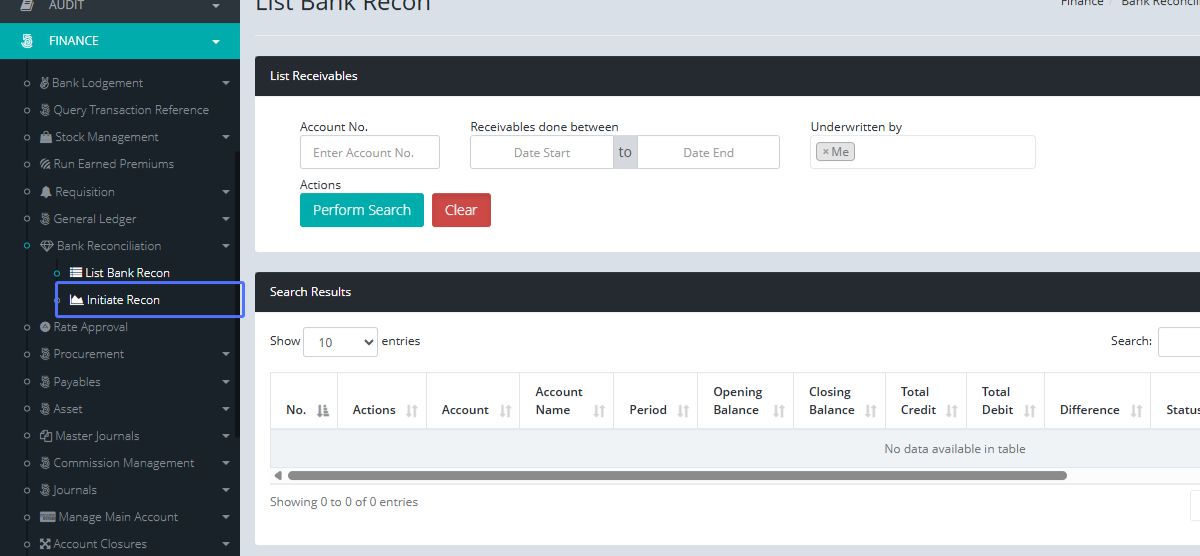
Task: Click the Rate Approval circle icon
Action: pos(45,327)
